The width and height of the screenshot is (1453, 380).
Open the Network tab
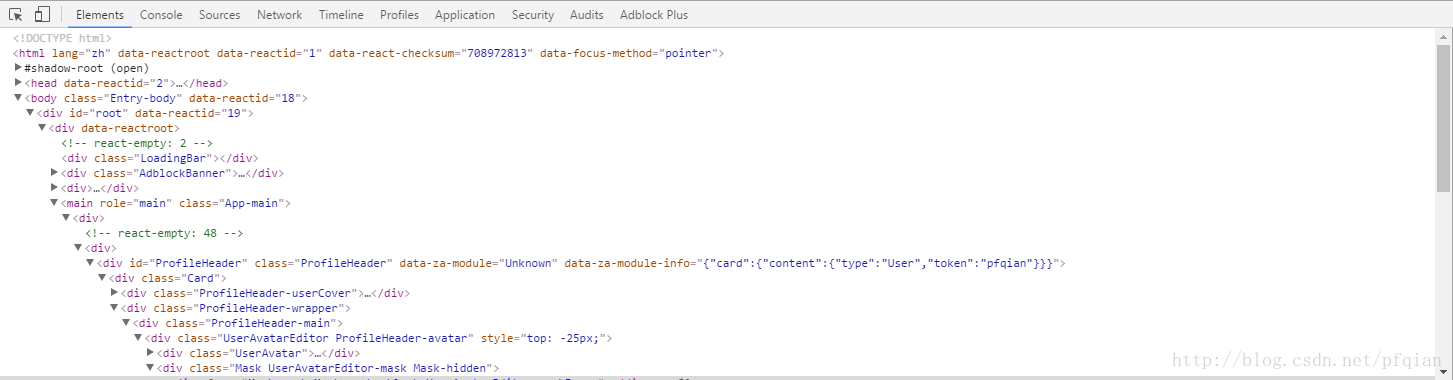click(x=279, y=15)
